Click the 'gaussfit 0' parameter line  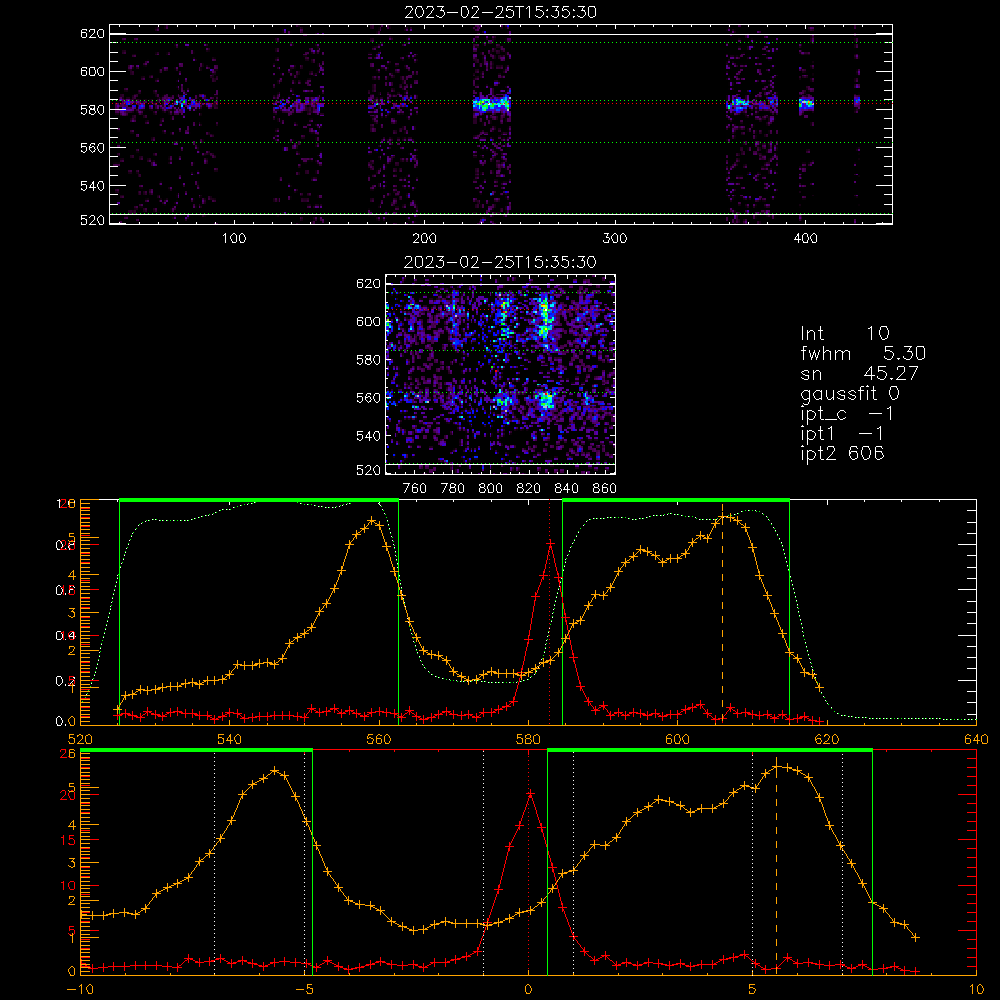coord(849,394)
